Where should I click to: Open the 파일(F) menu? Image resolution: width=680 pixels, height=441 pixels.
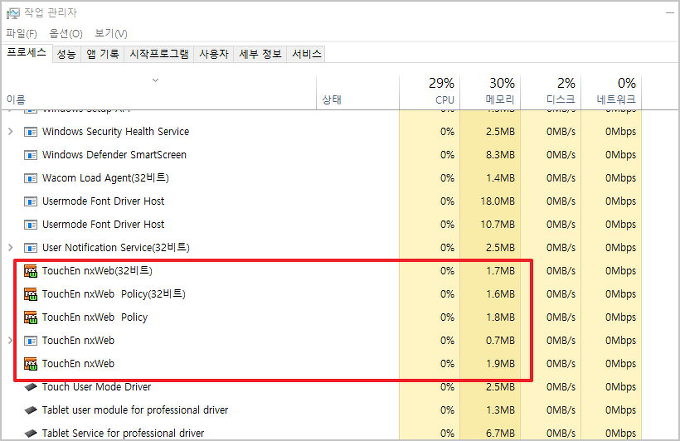click(x=22, y=33)
